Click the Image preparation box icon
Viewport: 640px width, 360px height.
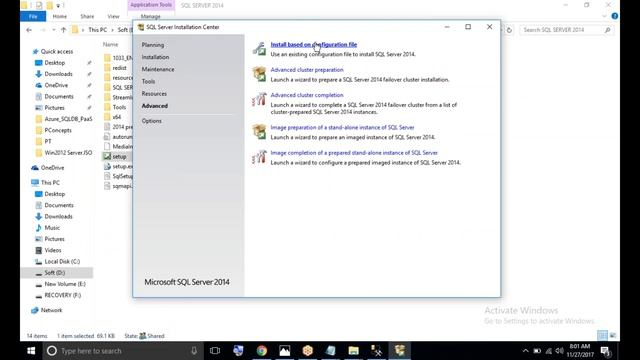[259, 132]
